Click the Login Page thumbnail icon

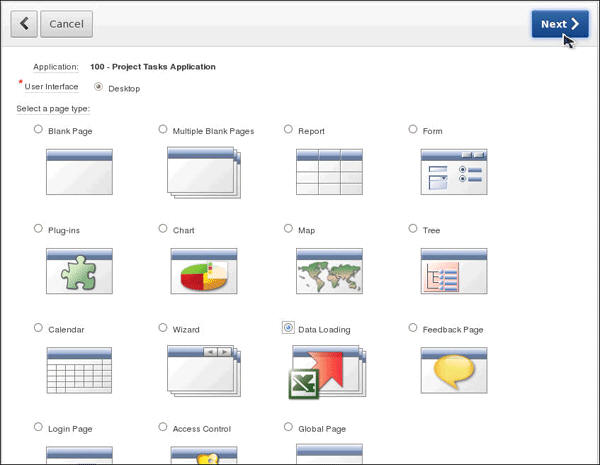pos(79,455)
